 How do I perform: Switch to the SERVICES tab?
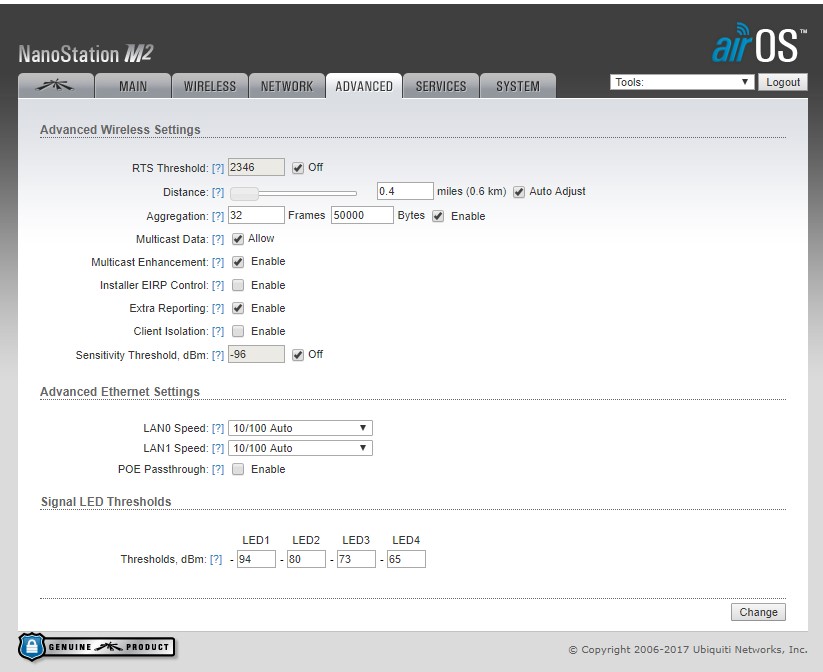point(441,86)
